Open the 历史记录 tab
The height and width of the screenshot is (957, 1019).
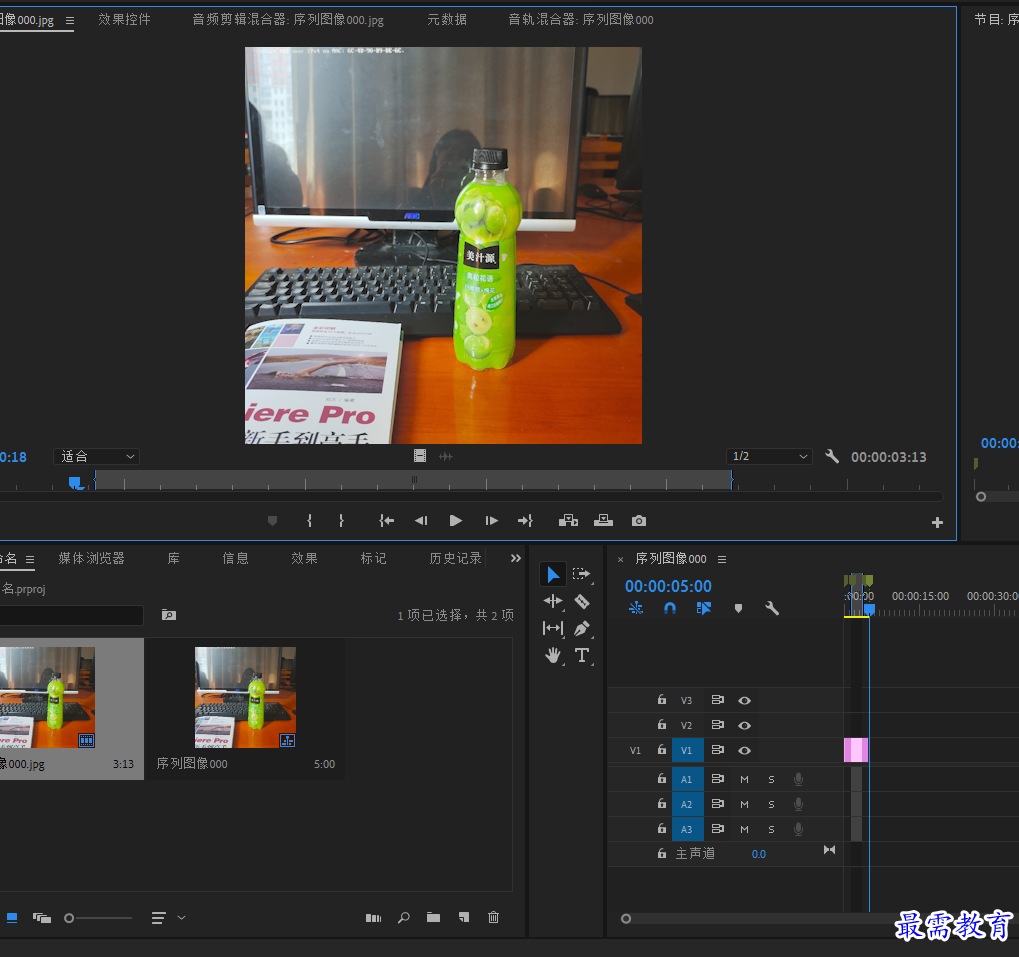[456, 558]
